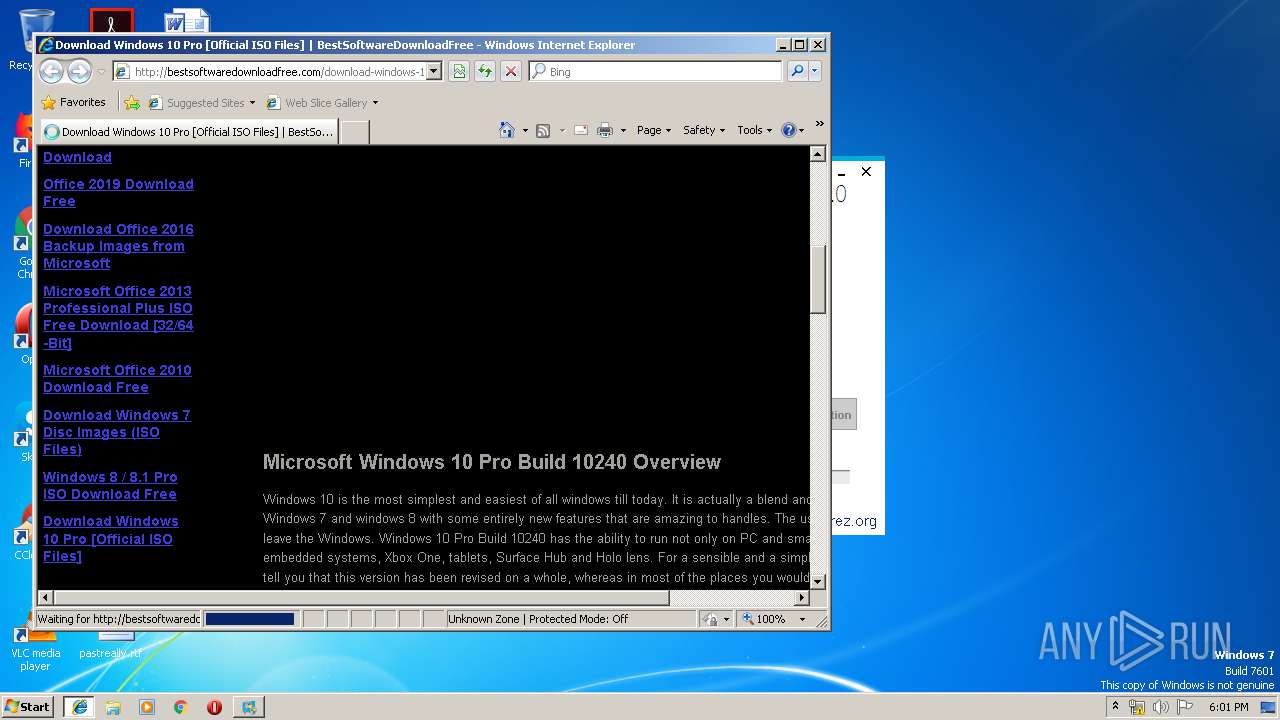Viewport: 1280px width, 720px height.
Task: Click the 6:01 PM system clock
Action: coord(1228,707)
